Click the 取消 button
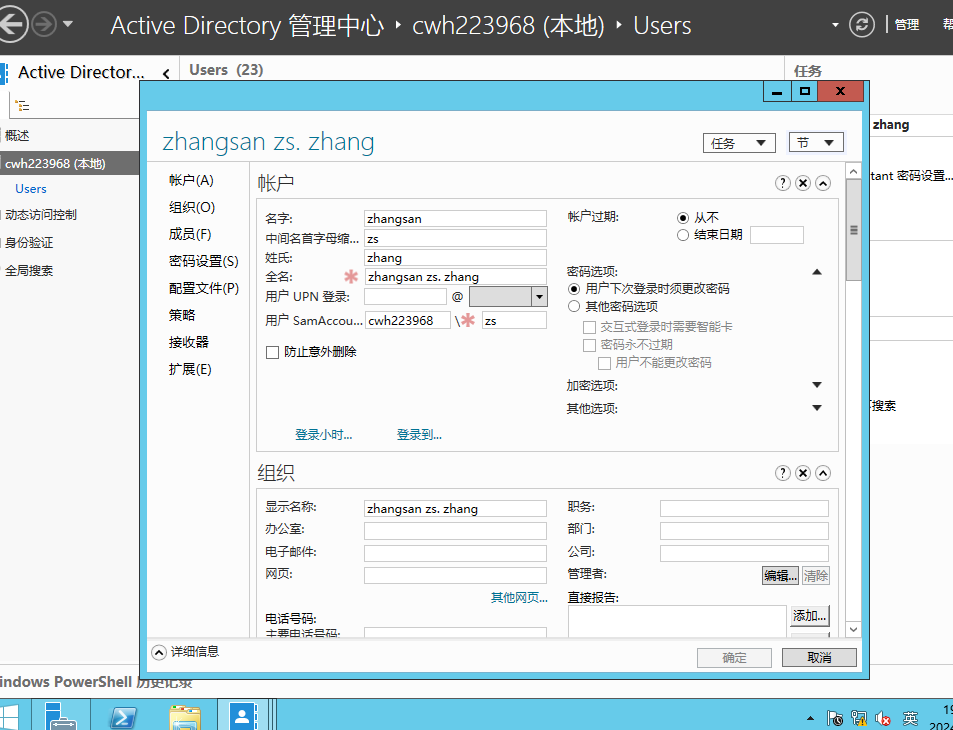Viewport: 953px width, 730px height. 819,658
